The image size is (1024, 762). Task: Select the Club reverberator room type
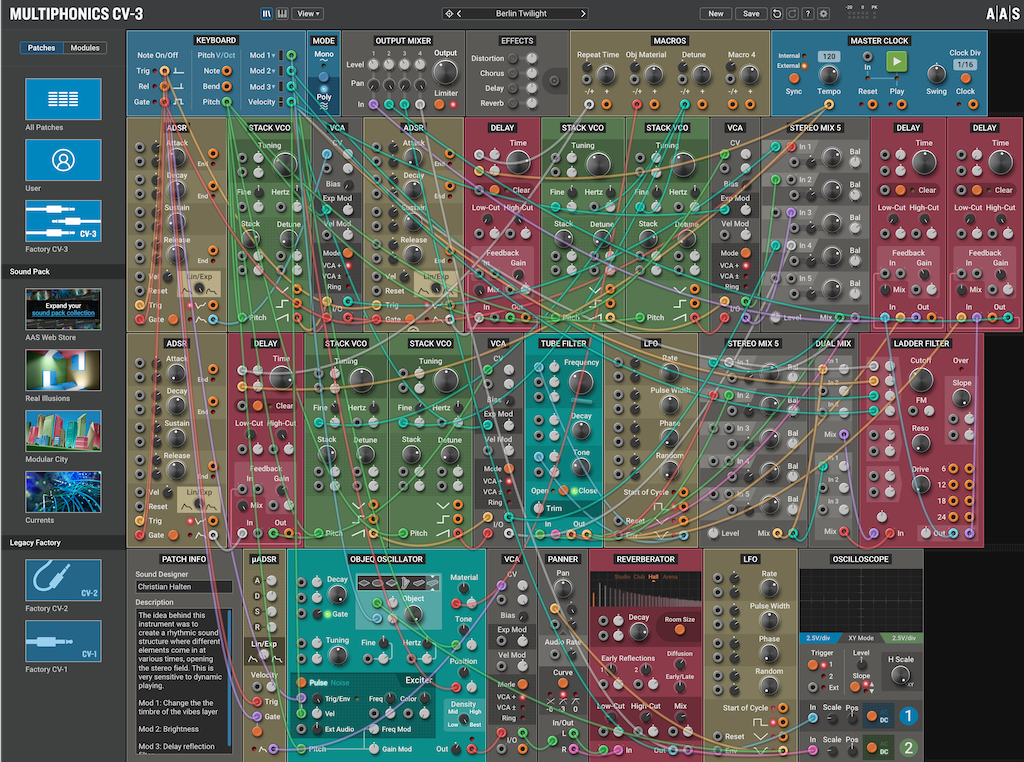(x=639, y=577)
